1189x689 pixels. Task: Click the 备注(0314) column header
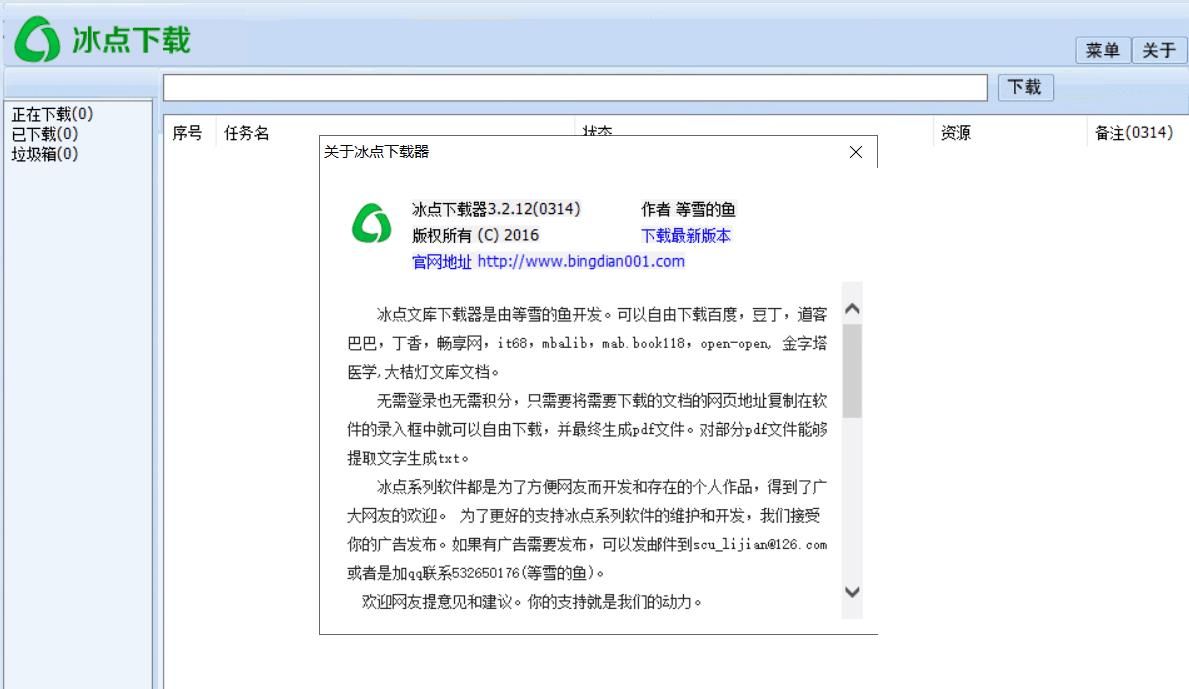click(1128, 134)
